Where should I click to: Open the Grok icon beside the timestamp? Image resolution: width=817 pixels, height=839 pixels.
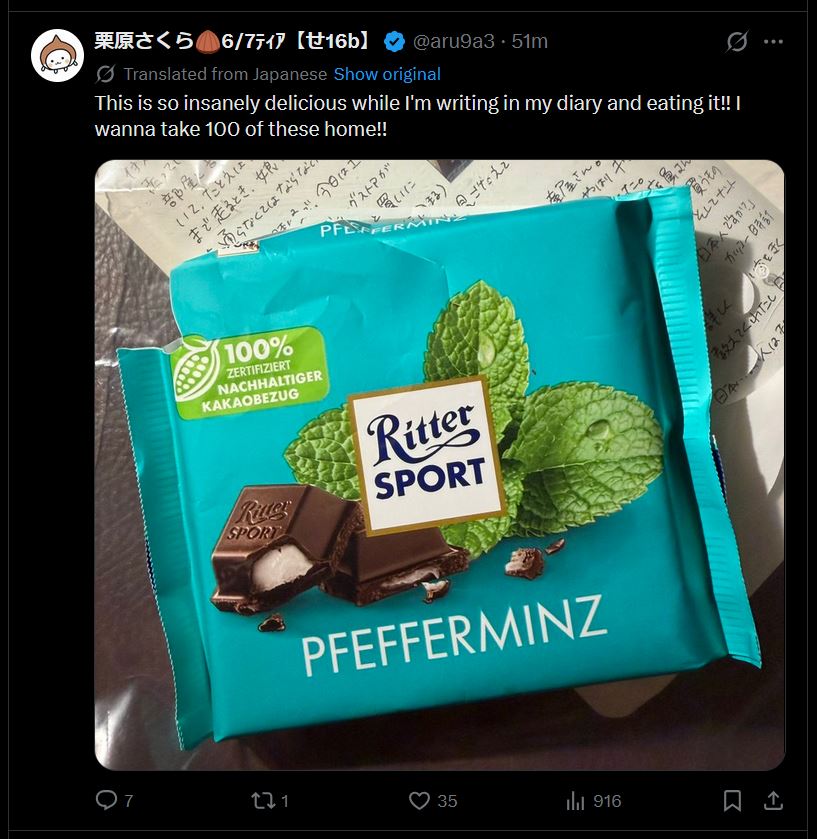click(x=737, y=41)
